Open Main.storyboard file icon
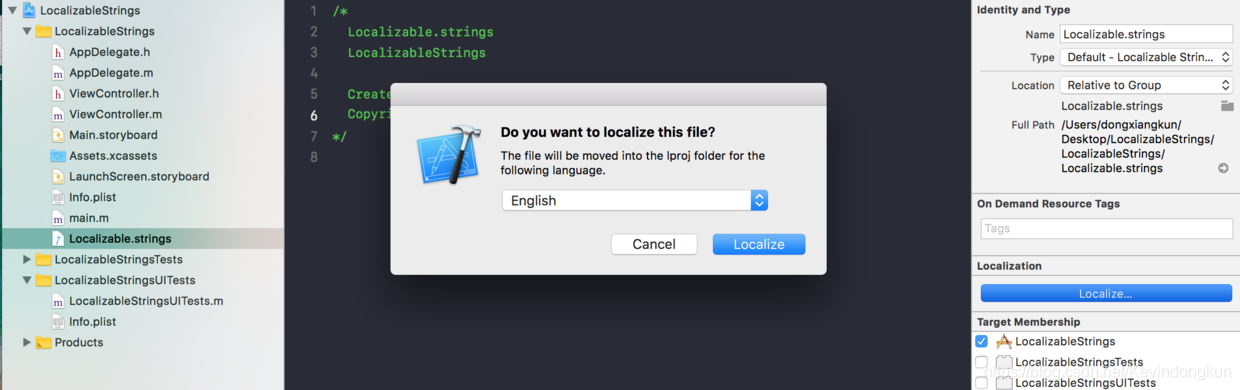 (x=58, y=135)
